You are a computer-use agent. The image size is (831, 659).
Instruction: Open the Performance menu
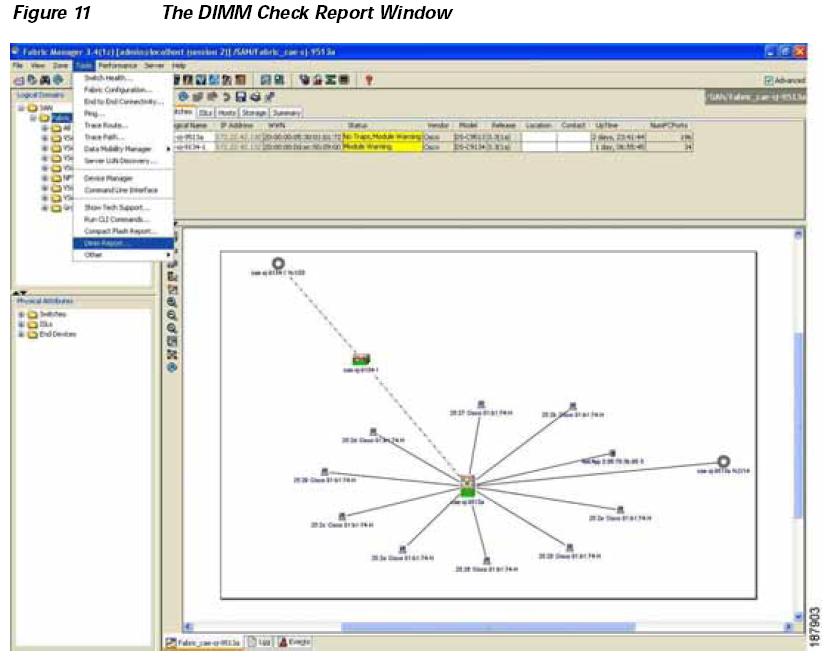118,65
